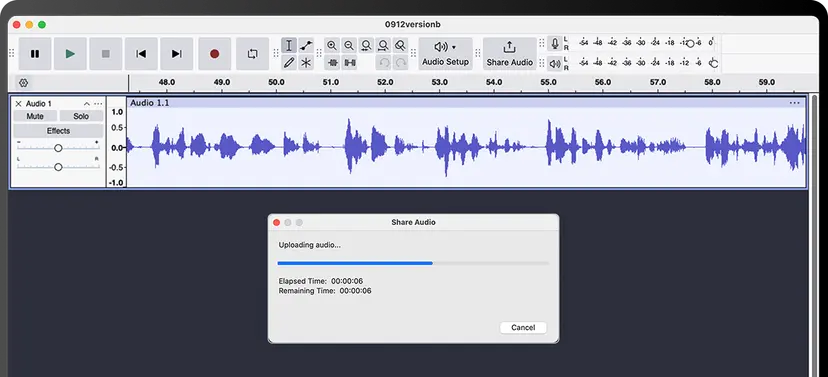Fit project to width zoom icon
Viewport: 828px width, 377px height.
[383, 45]
